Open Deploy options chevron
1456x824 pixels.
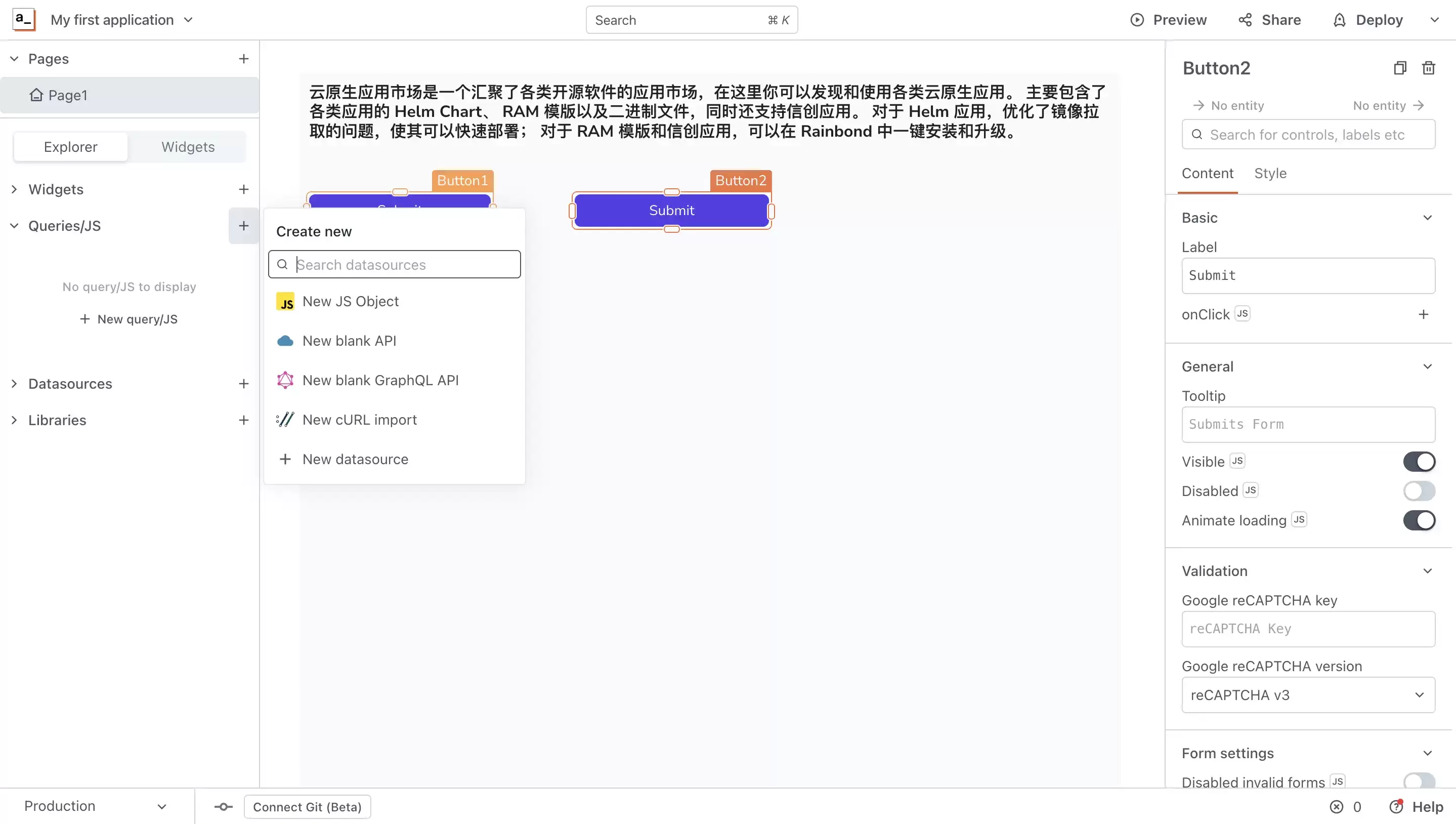click(x=1434, y=20)
